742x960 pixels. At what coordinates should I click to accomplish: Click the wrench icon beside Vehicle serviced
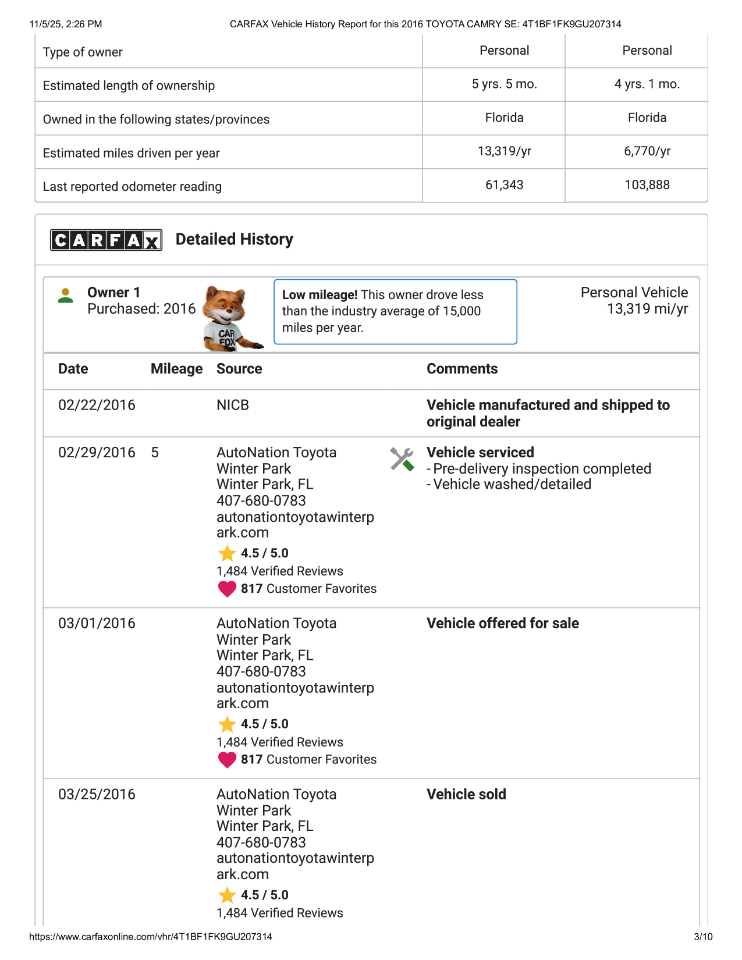(402, 459)
